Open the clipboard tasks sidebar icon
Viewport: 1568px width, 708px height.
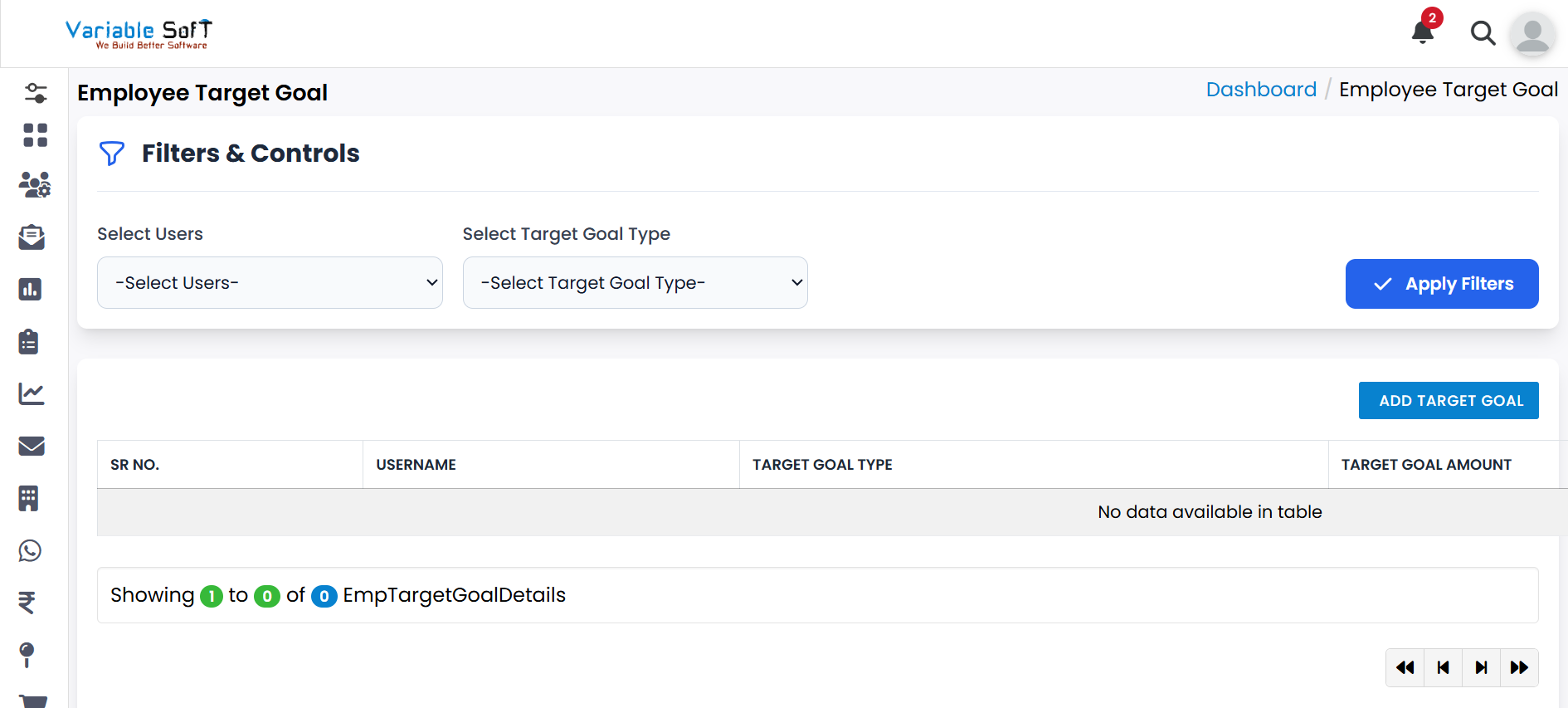pos(29,341)
